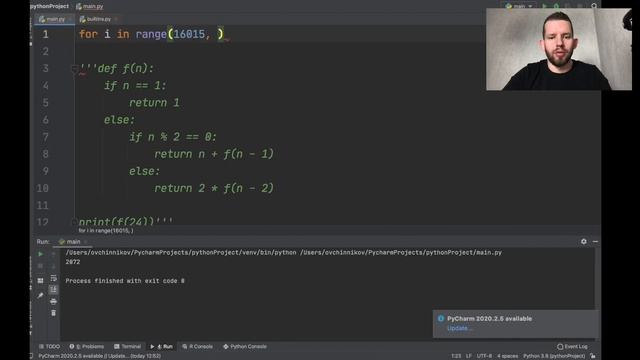Open UTF-8 file encoding selector

point(484,356)
